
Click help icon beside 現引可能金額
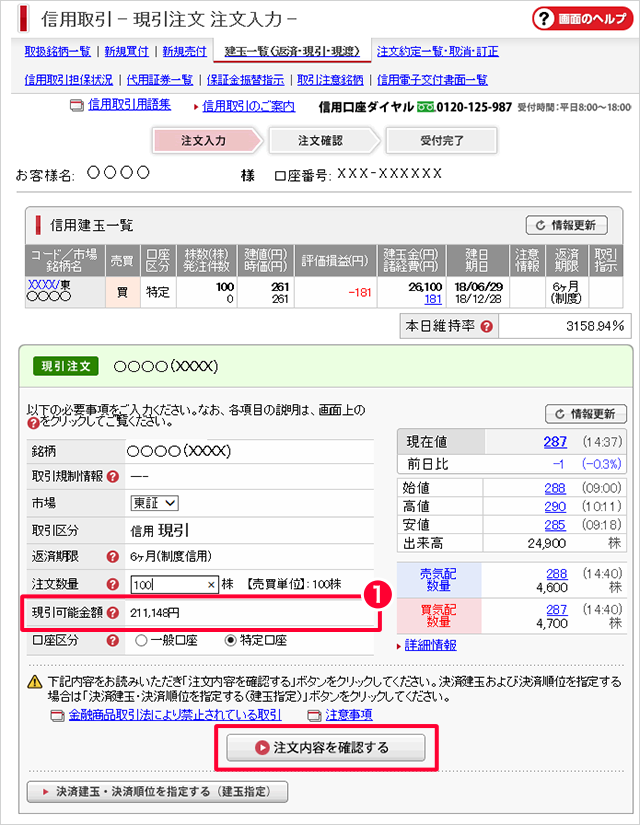113,612
